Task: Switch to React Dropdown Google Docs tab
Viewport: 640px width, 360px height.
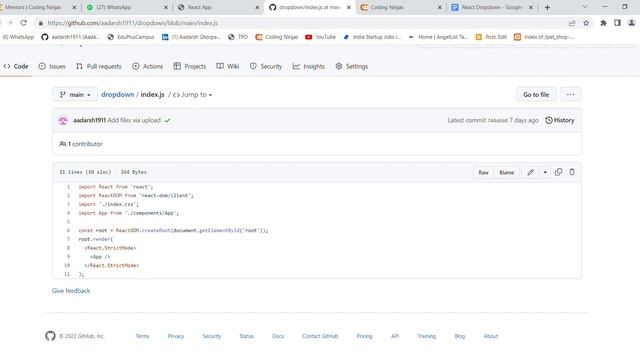Action: pyautogui.click(x=491, y=7)
